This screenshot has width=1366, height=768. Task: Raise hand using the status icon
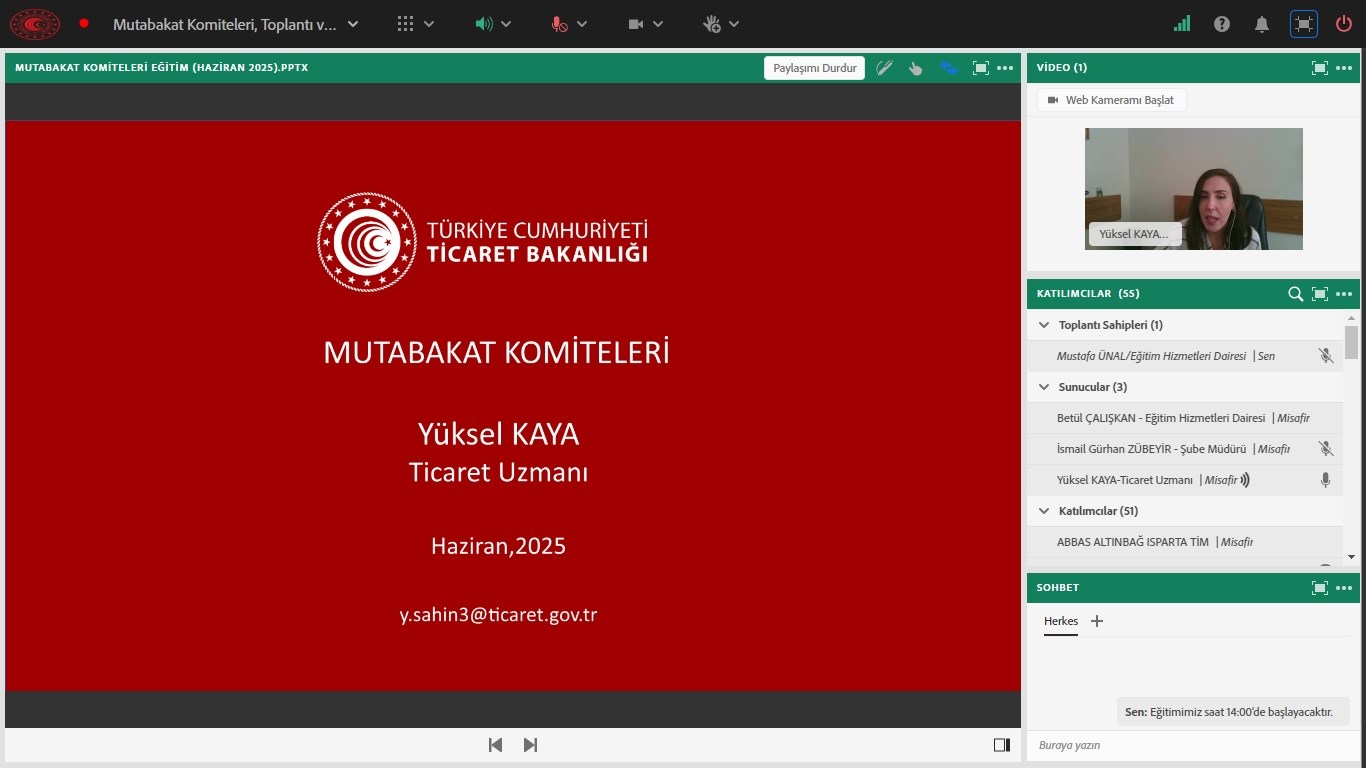pos(712,24)
